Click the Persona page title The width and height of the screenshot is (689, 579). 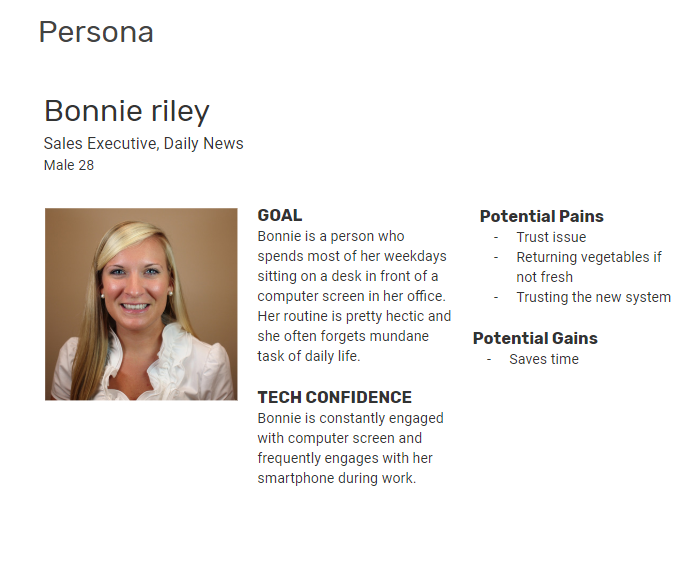coord(96,32)
